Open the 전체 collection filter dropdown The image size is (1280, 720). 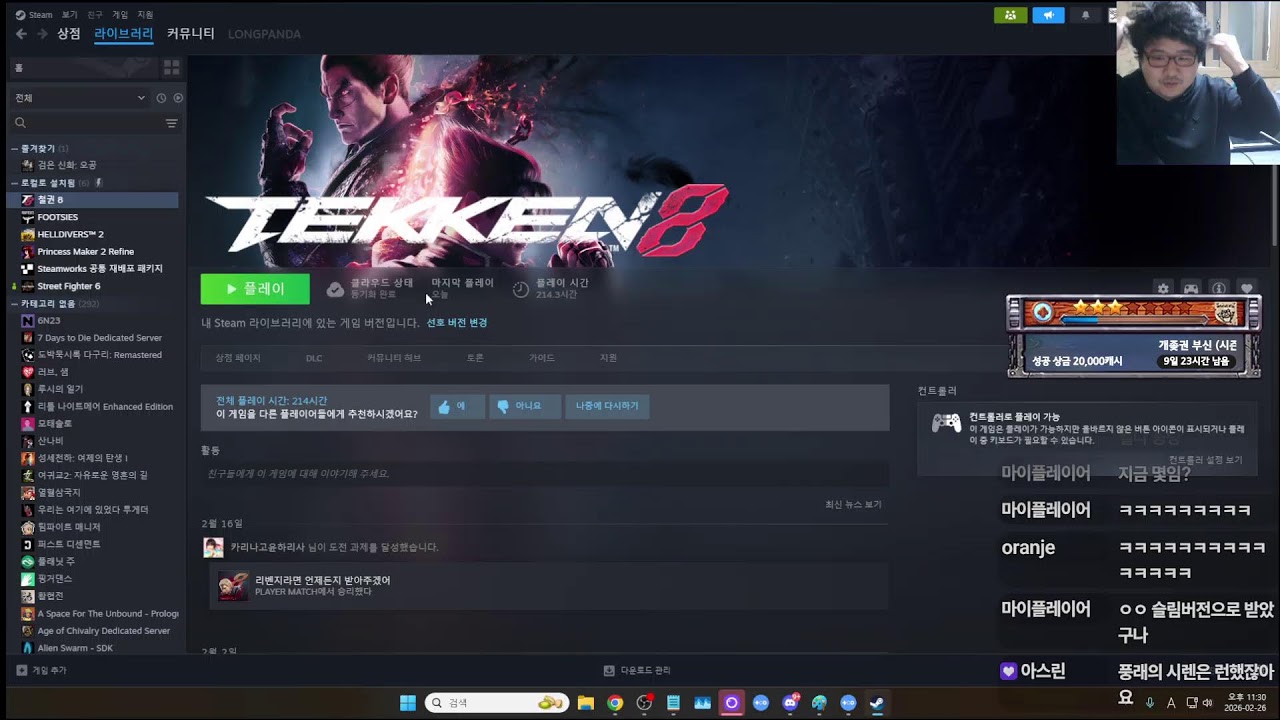point(80,98)
